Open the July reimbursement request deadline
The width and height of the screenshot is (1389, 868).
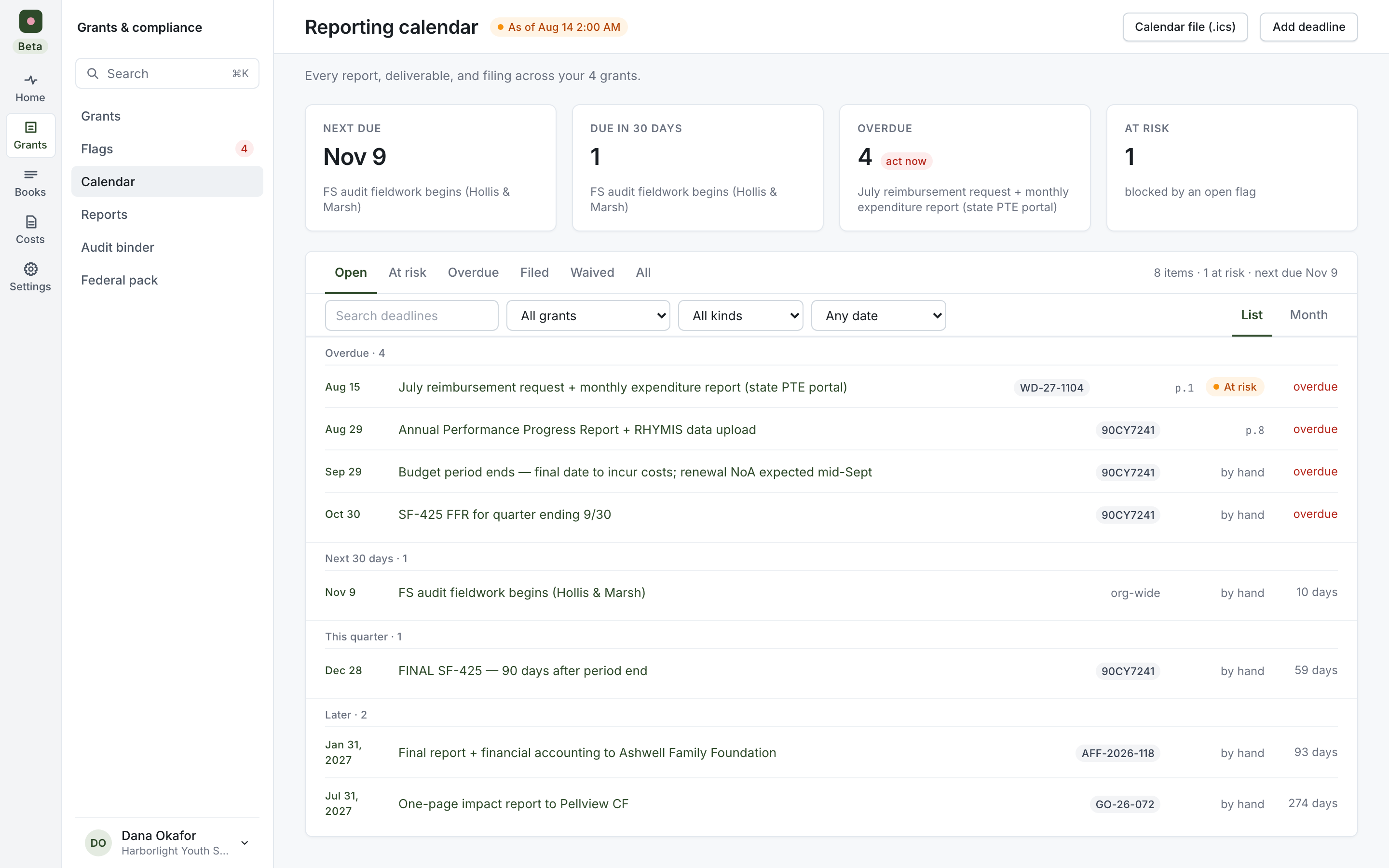pos(831,387)
